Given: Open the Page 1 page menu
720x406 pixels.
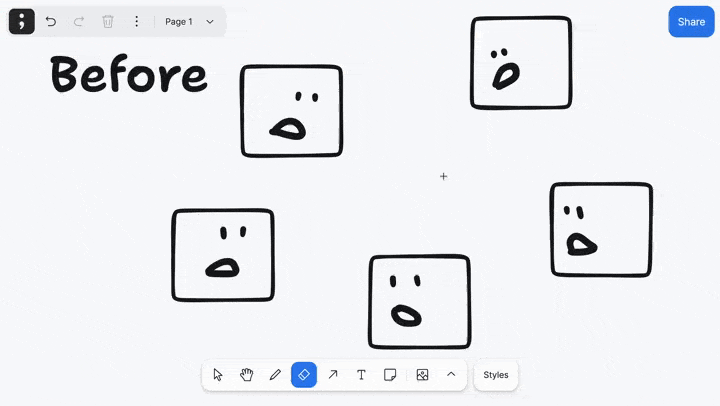Looking at the screenshot, I should pos(190,22).
